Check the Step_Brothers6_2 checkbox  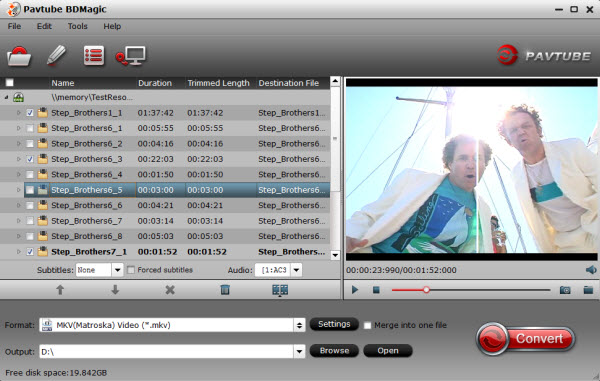click(30, 143)
